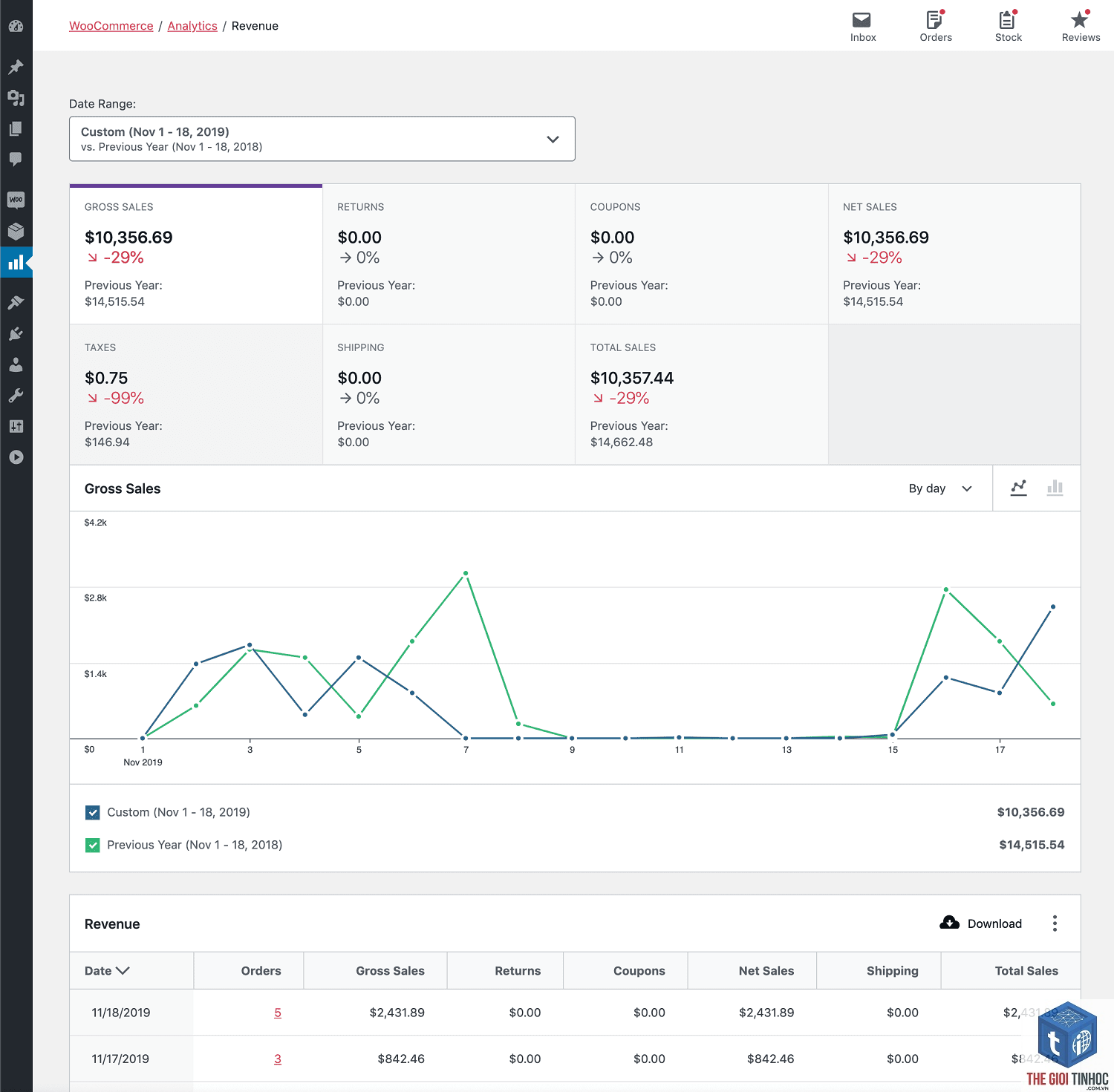Click the $14,515.54 legend total

click(x=1032, y=845)
